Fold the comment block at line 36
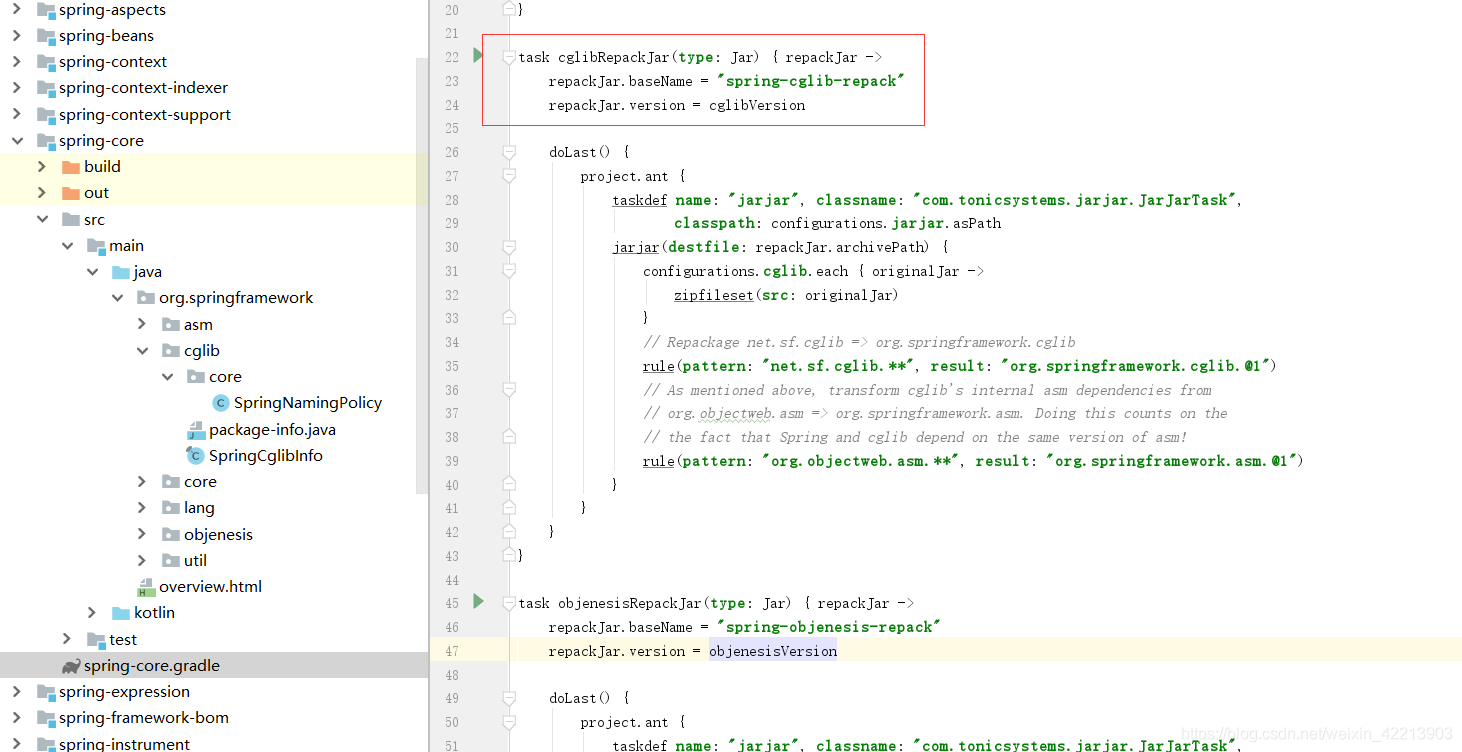The width and height of the screenshot is (1462, 752). click(509, 390)
